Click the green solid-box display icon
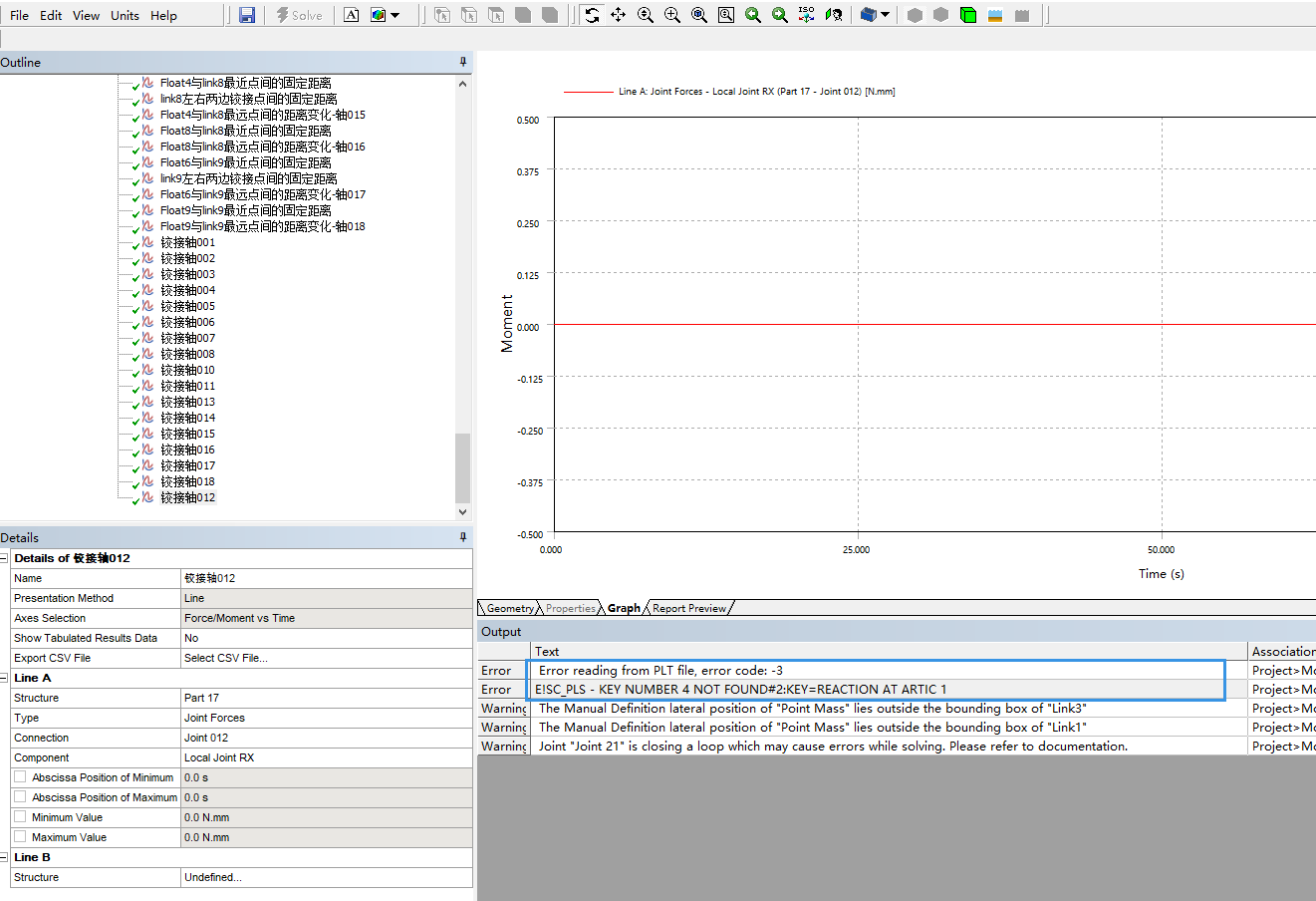The height and width of the screenshot is (901, 1316). point(967,15)
